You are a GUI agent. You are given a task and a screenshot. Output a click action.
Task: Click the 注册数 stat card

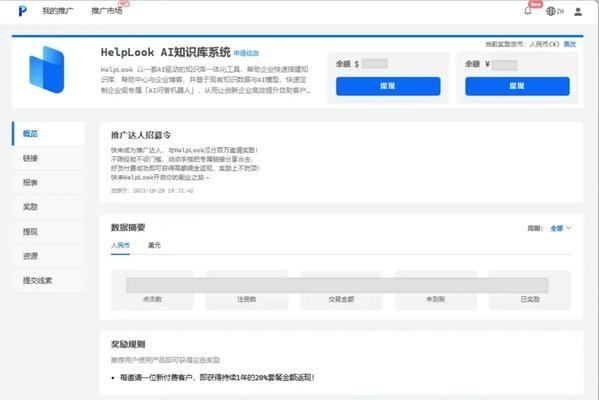coord(247,290)
